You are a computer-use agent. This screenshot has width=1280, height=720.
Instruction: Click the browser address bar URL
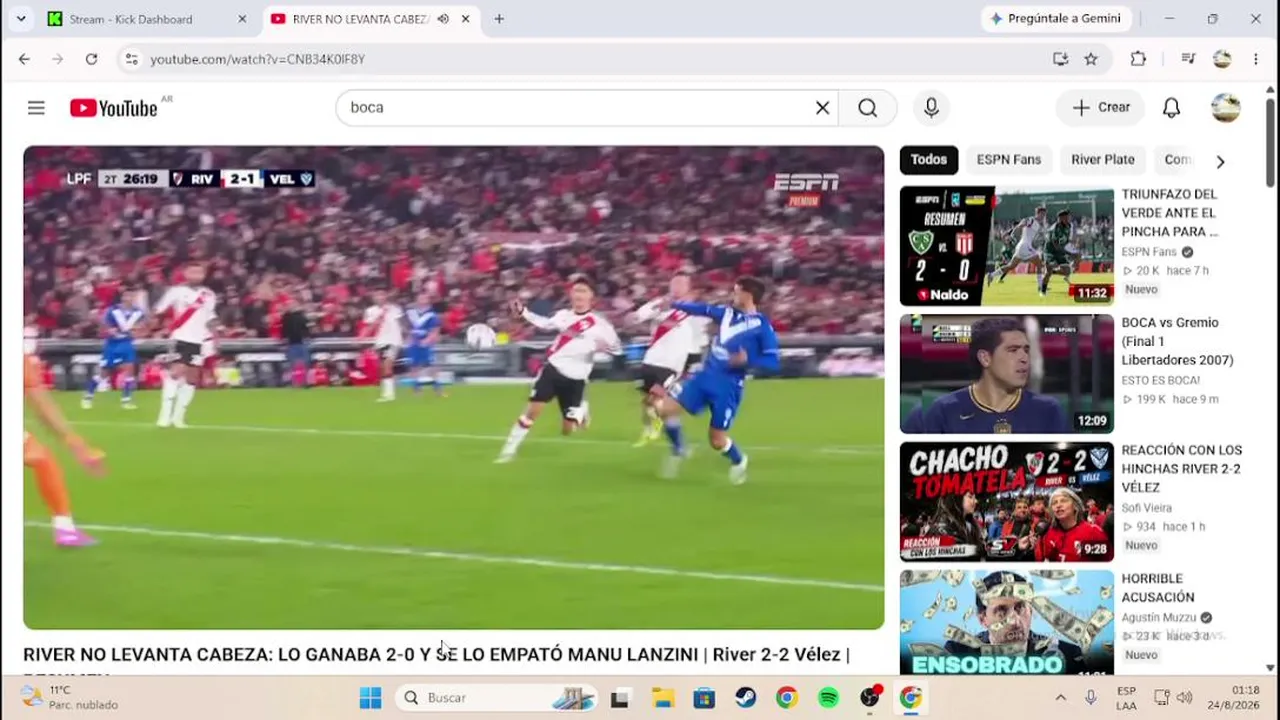258,59
